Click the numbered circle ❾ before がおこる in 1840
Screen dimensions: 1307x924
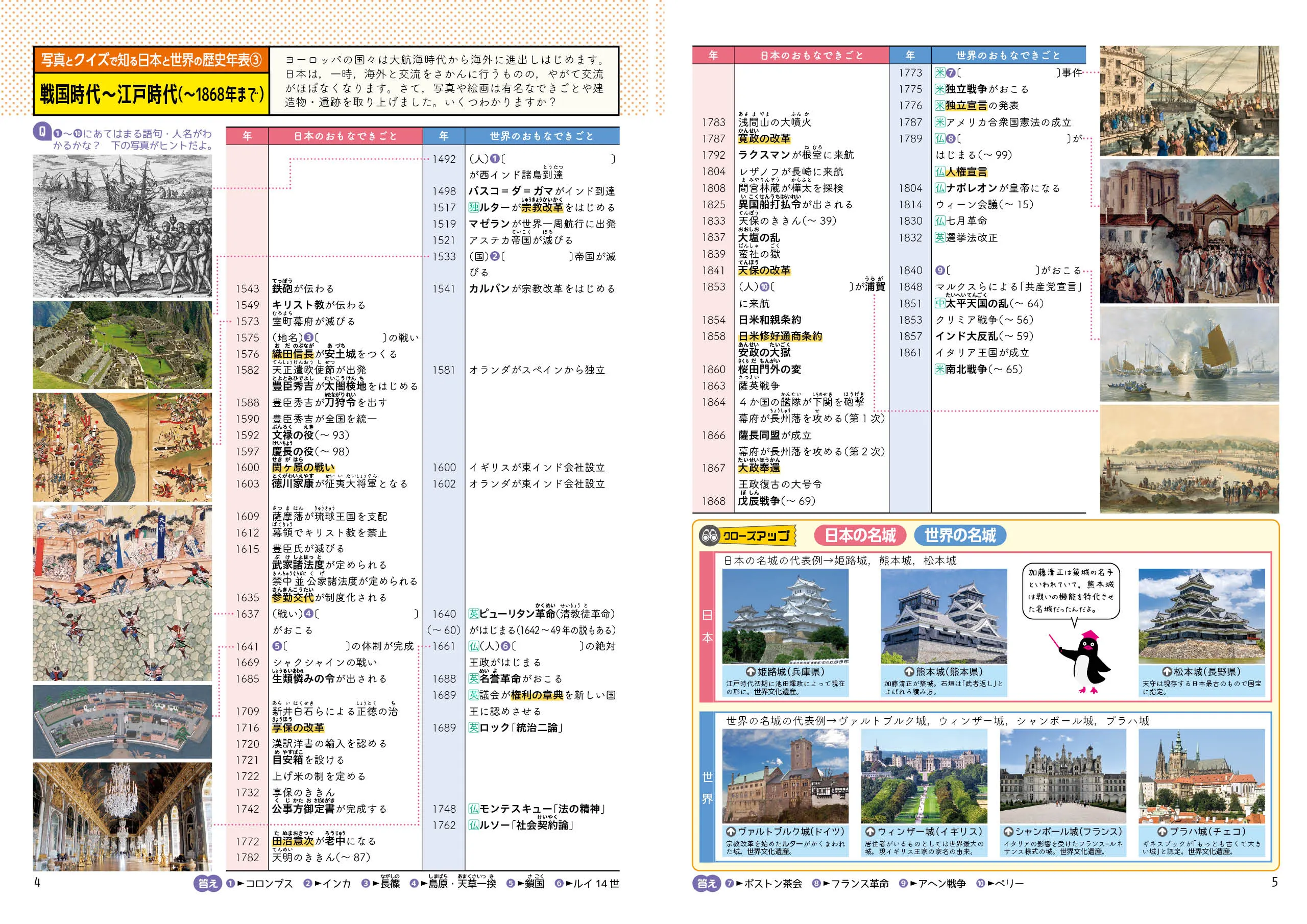[940, 271]
